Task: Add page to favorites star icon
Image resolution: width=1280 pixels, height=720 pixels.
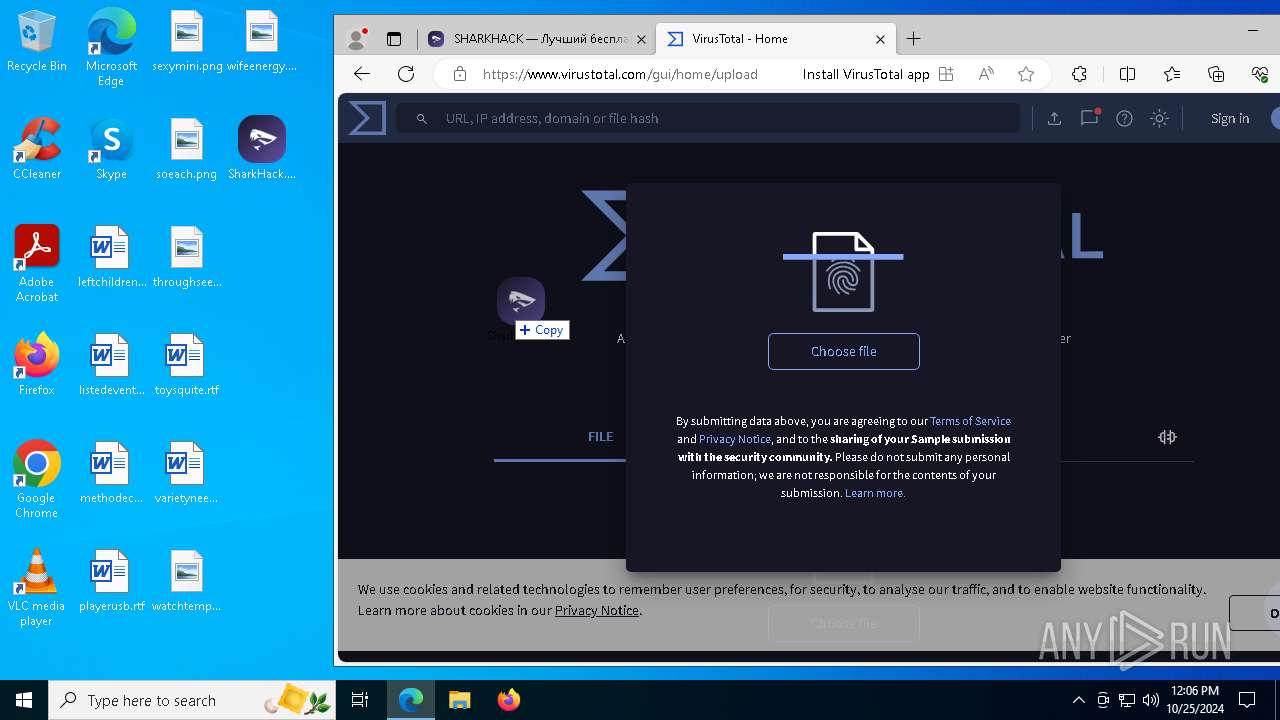Action: pyautogui.click(x=1026, y=74)
